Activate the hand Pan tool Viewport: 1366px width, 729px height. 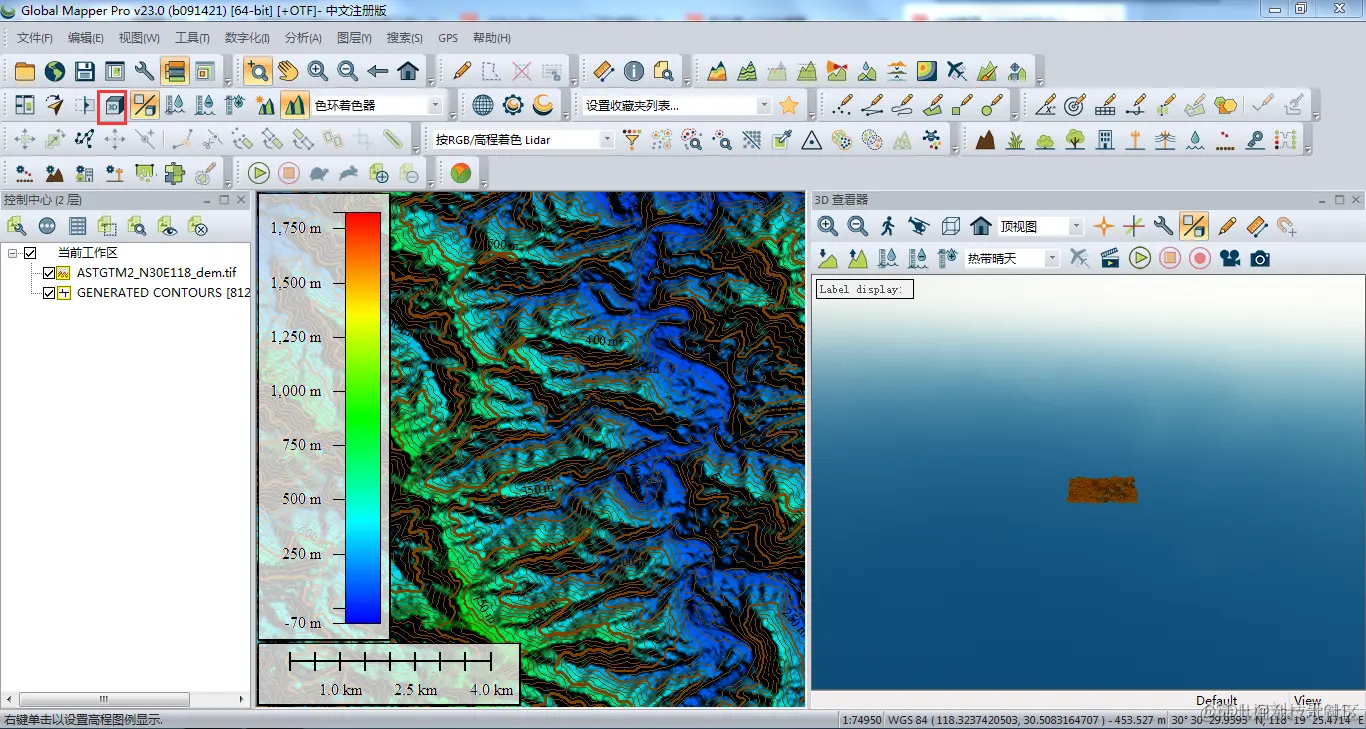coord(288,71)
